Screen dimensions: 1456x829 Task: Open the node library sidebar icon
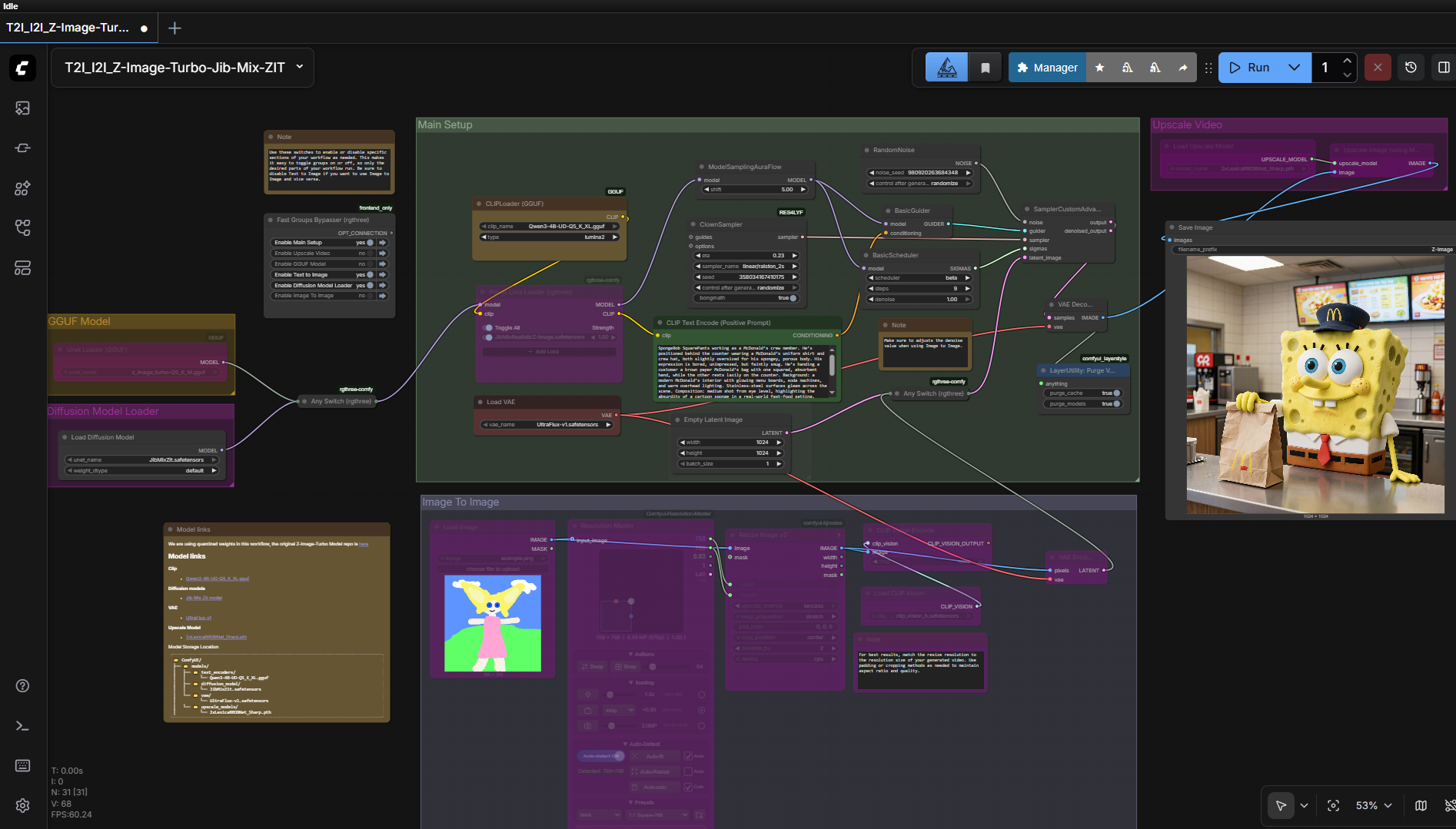tap(22, 148)
